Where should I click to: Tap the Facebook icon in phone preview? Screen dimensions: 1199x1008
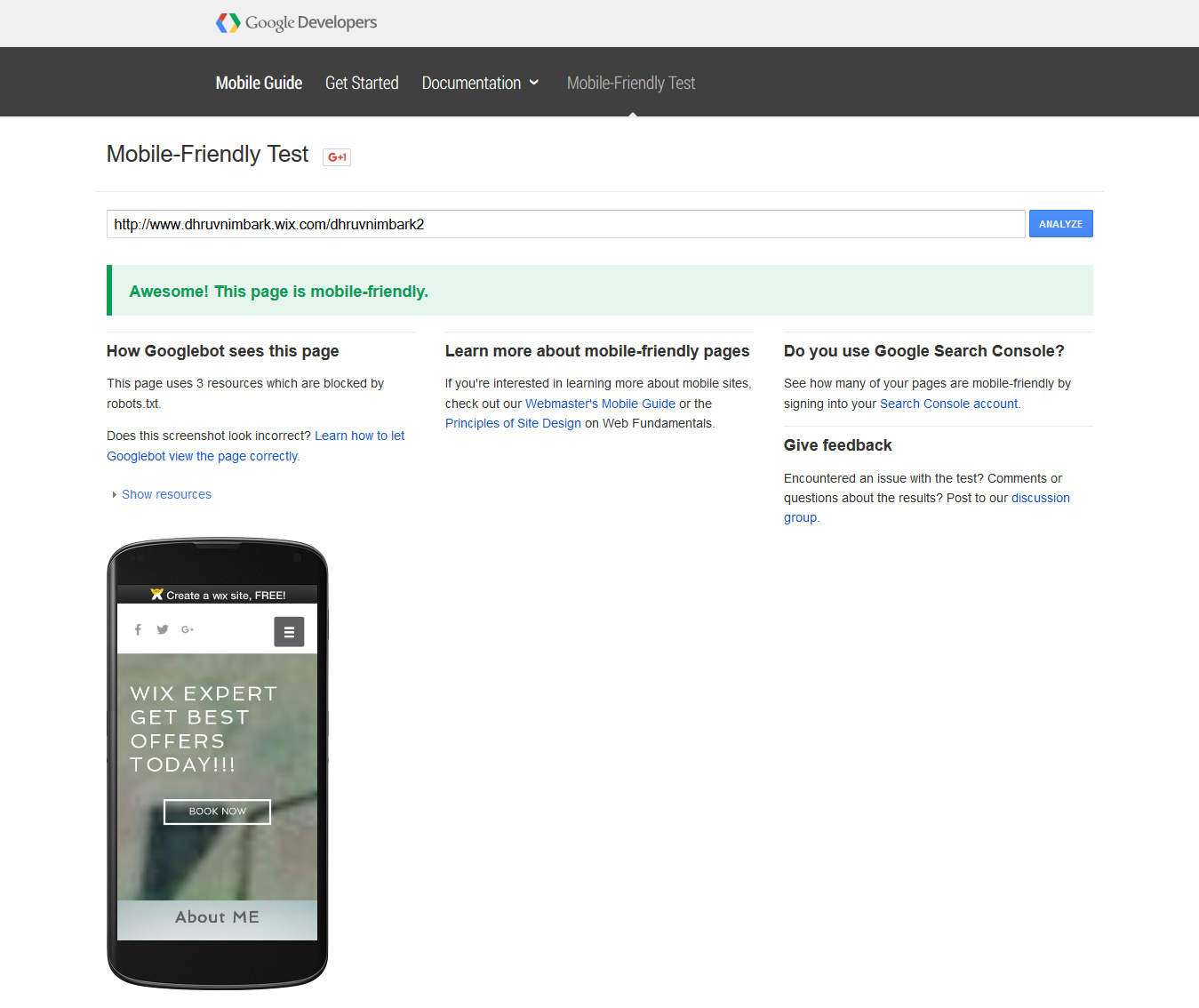point(138,630)
